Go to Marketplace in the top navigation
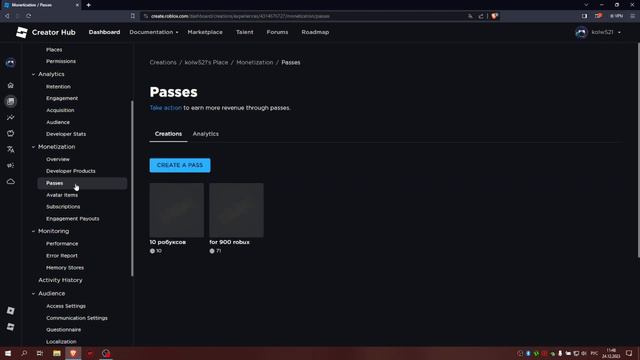This screenshot has height=360, width=640. 205,32
